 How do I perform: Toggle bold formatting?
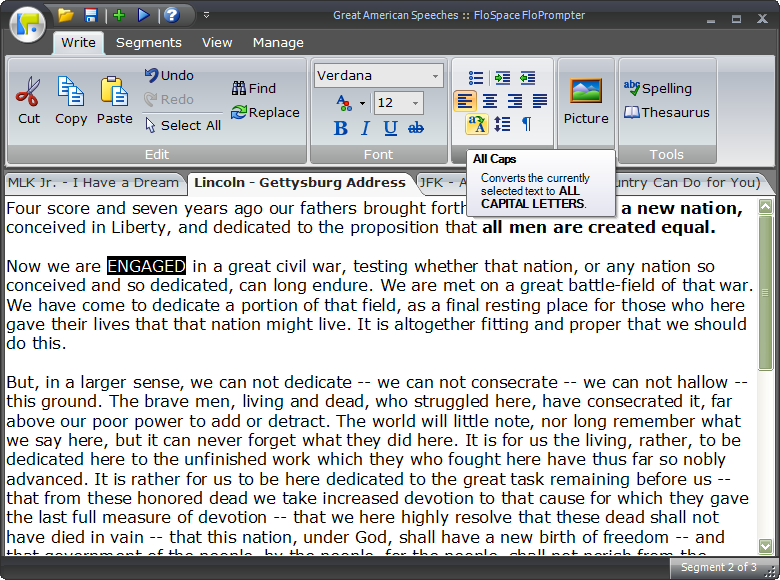pyautogui.click(x=341, y=128)
